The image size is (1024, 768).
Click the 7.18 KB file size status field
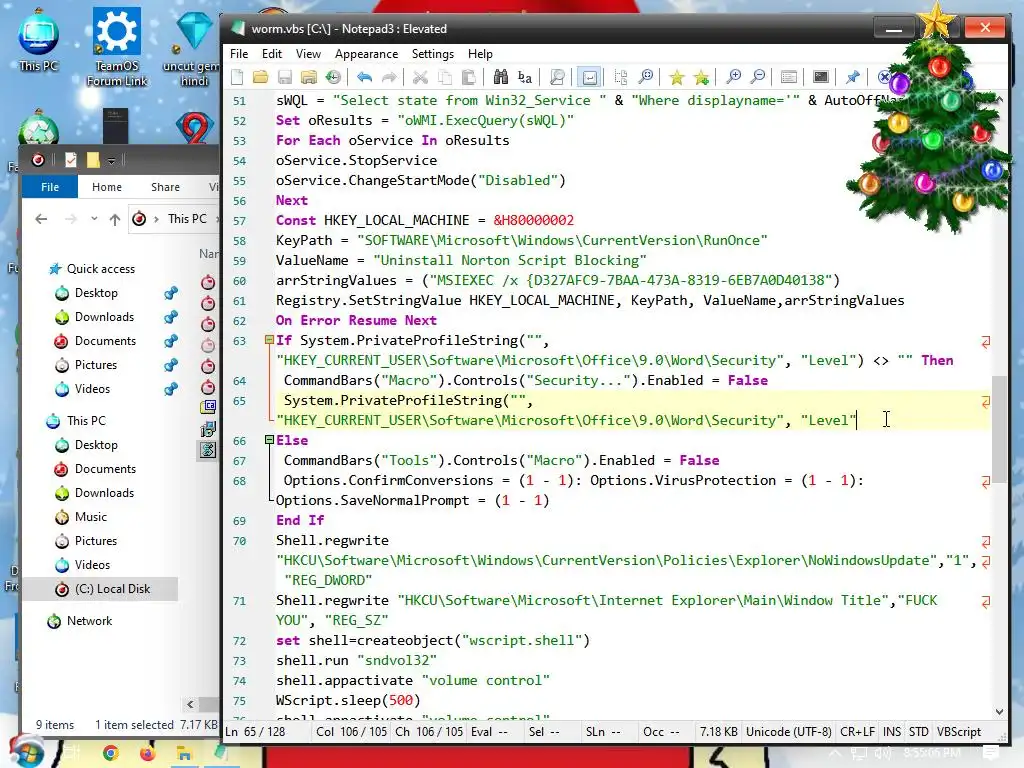718,731
